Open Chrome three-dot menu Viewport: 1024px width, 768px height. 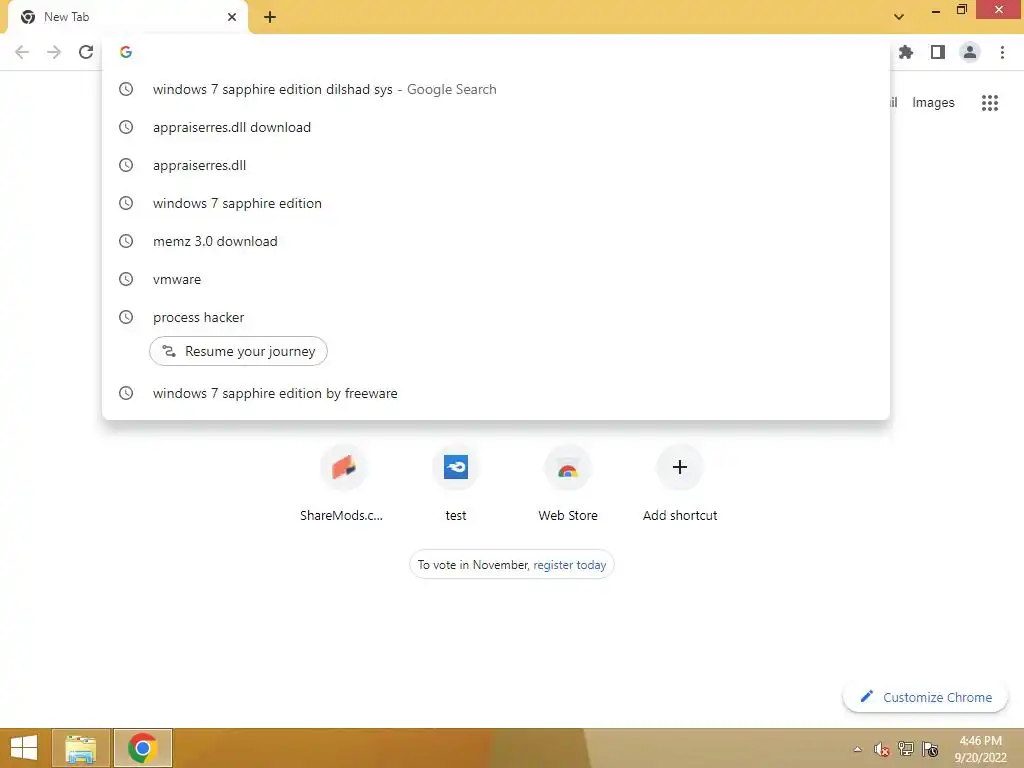[1002, 52]
